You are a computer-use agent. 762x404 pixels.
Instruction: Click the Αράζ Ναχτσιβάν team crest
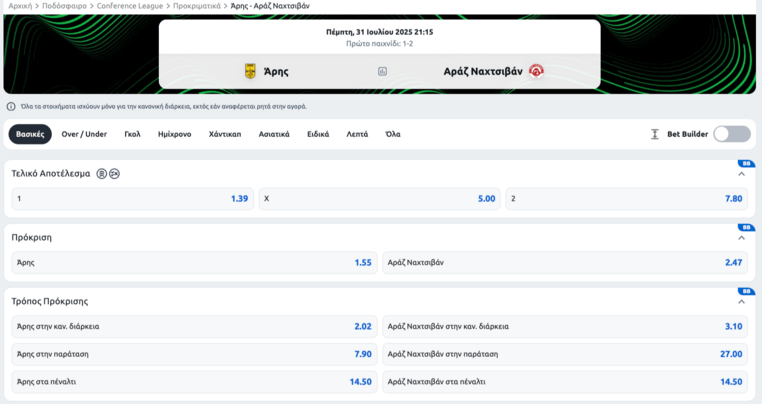[536, 71]
